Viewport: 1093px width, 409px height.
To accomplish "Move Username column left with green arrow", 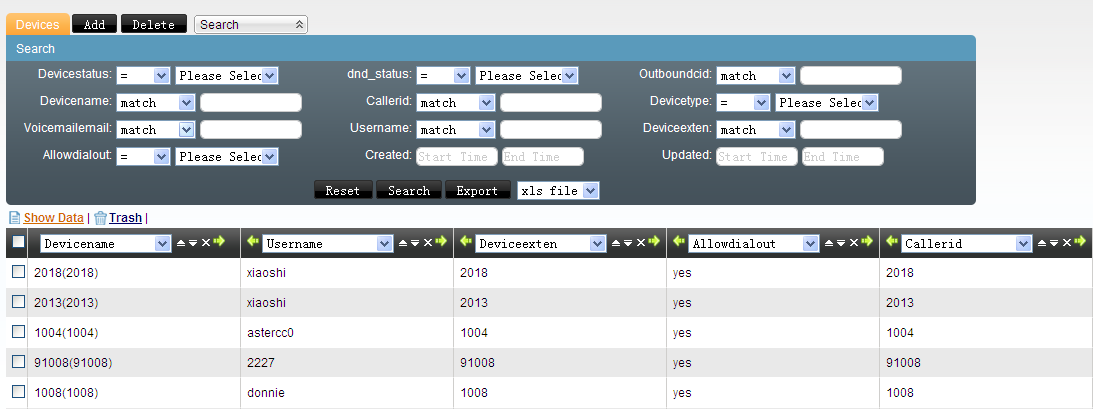I will tap(252, 241).
